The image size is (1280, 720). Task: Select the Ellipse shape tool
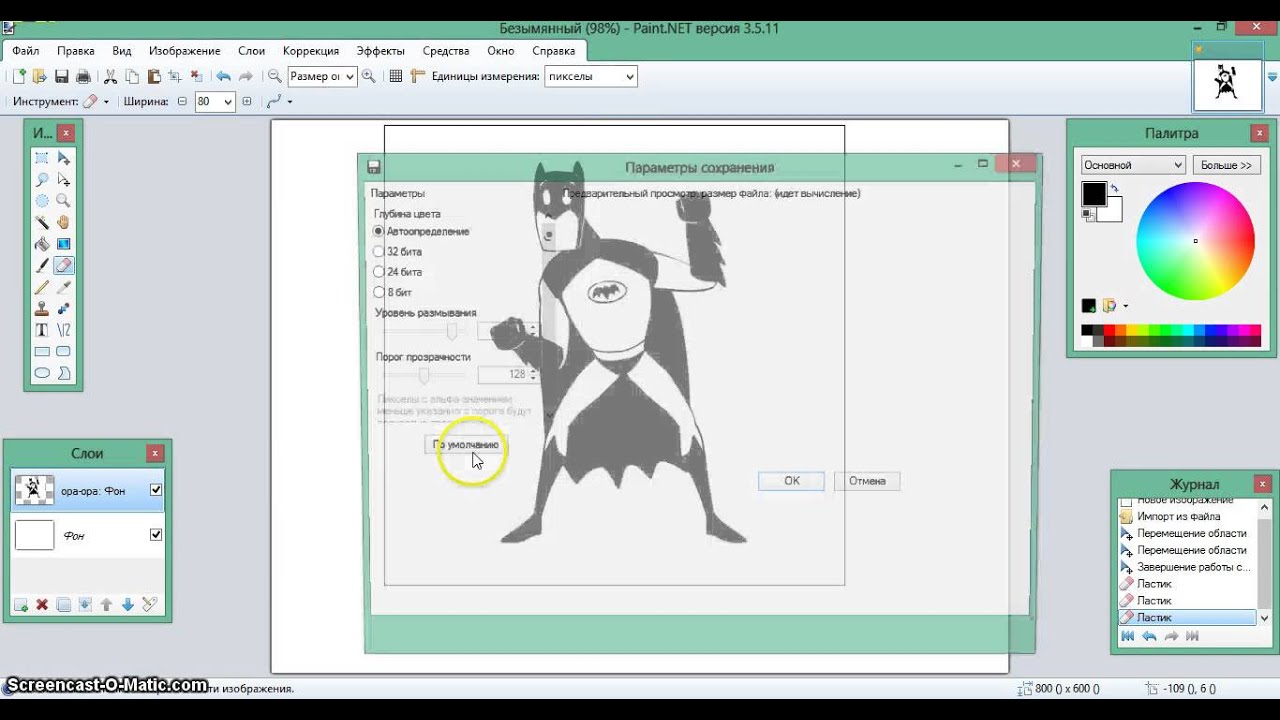42,373
